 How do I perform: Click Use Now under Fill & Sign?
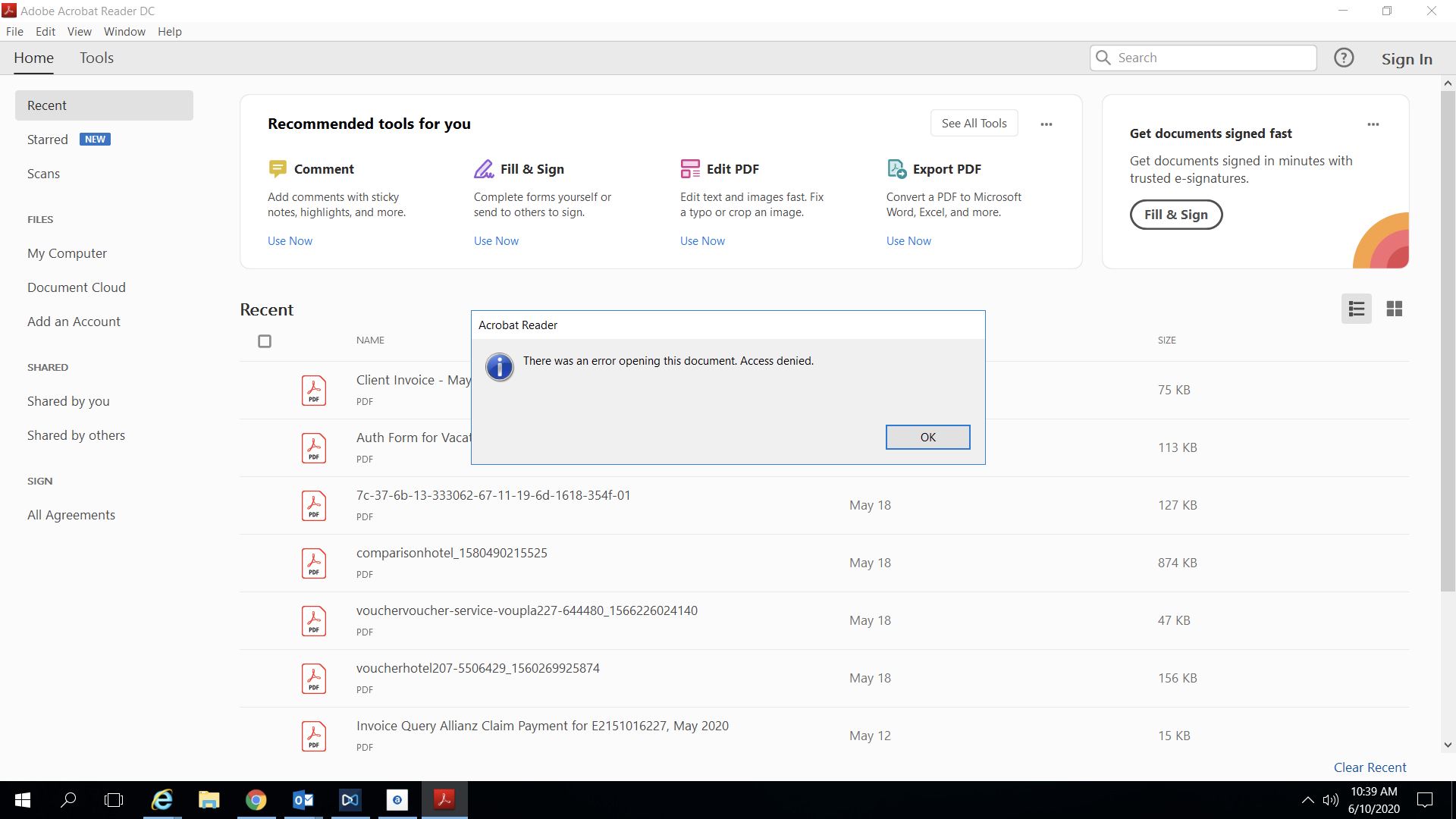coord(496,240)
